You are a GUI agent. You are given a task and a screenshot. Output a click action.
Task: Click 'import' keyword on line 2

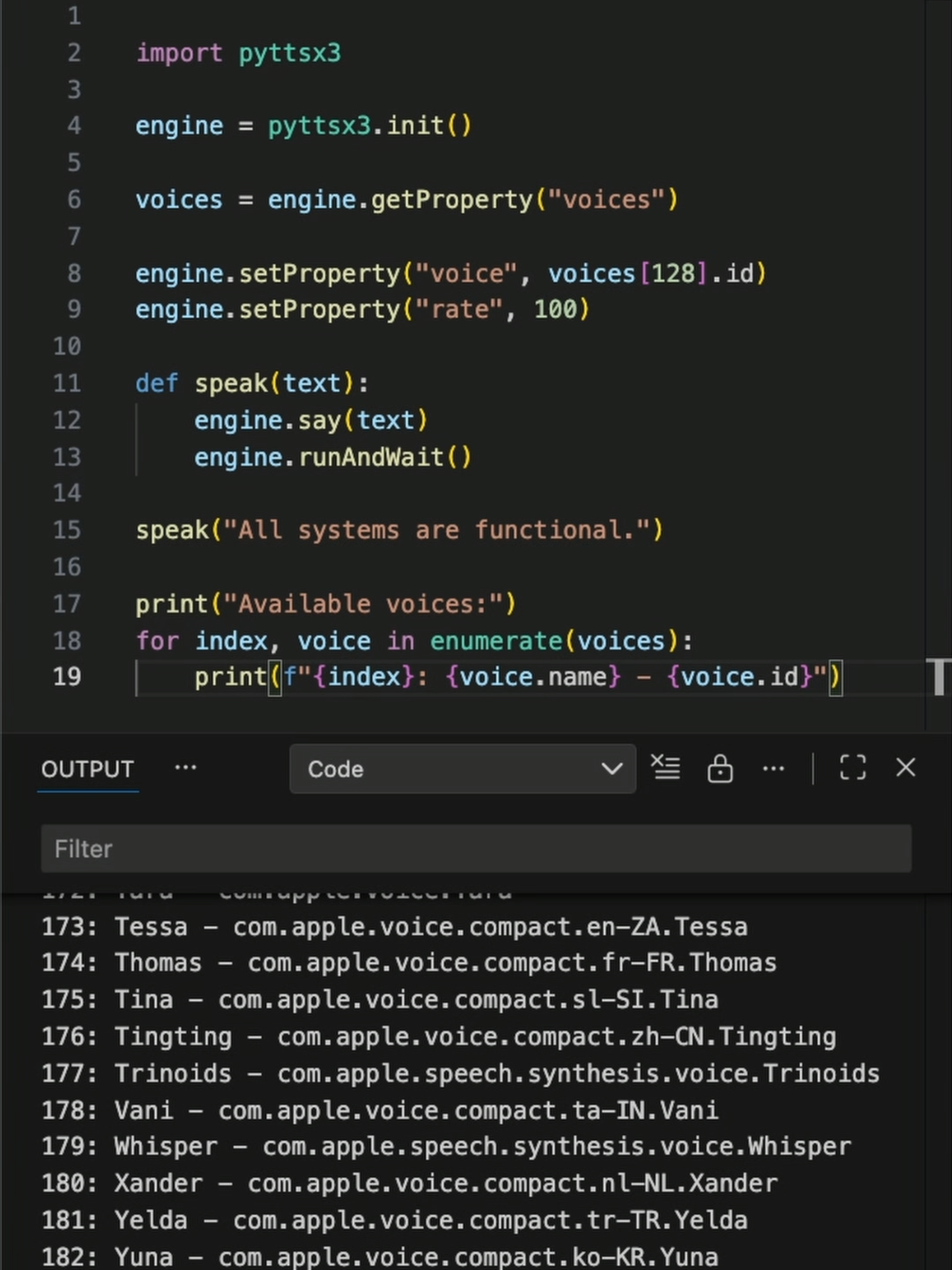pos(180,53)
